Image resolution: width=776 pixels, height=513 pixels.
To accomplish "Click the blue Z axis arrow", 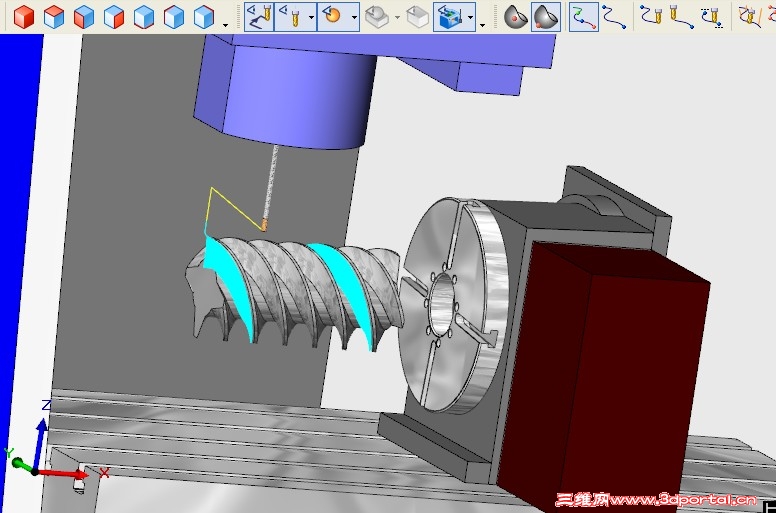I will [x=40, y=443].
